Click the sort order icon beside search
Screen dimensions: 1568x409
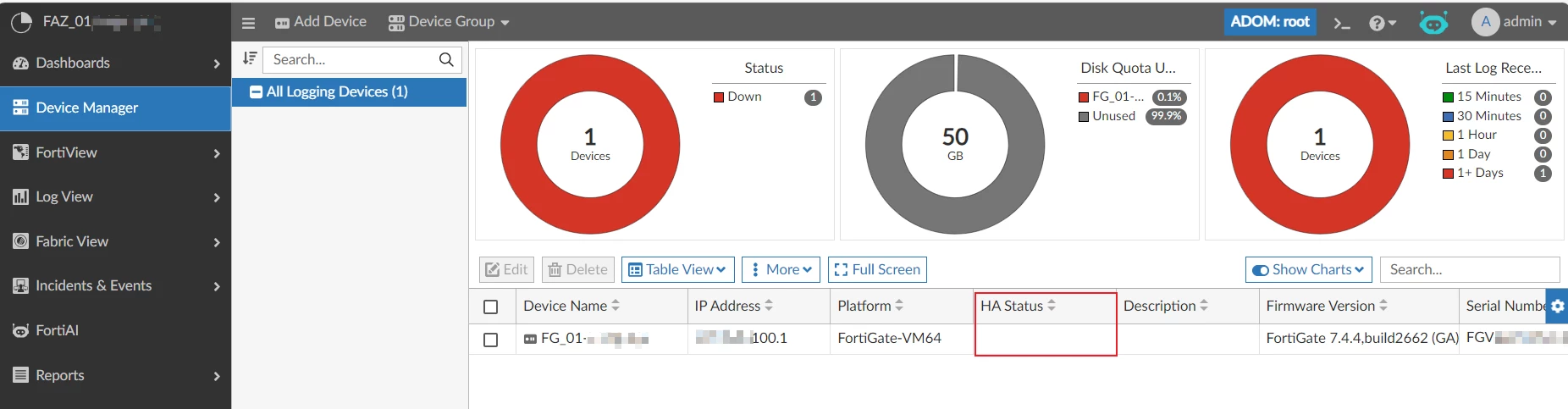pyautogui.click(x=250, y=58)
